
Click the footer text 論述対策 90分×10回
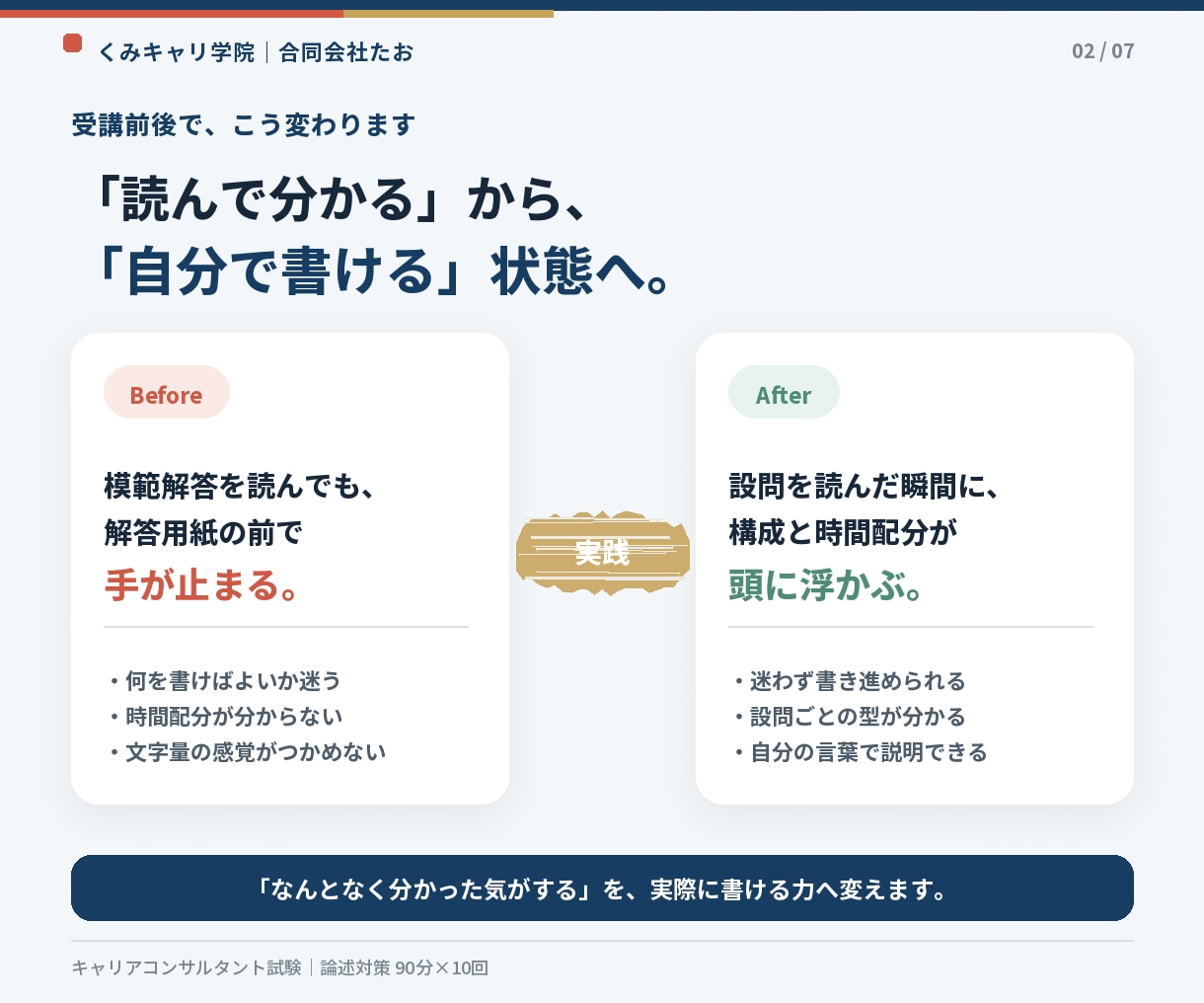click(x=405, y=967)
